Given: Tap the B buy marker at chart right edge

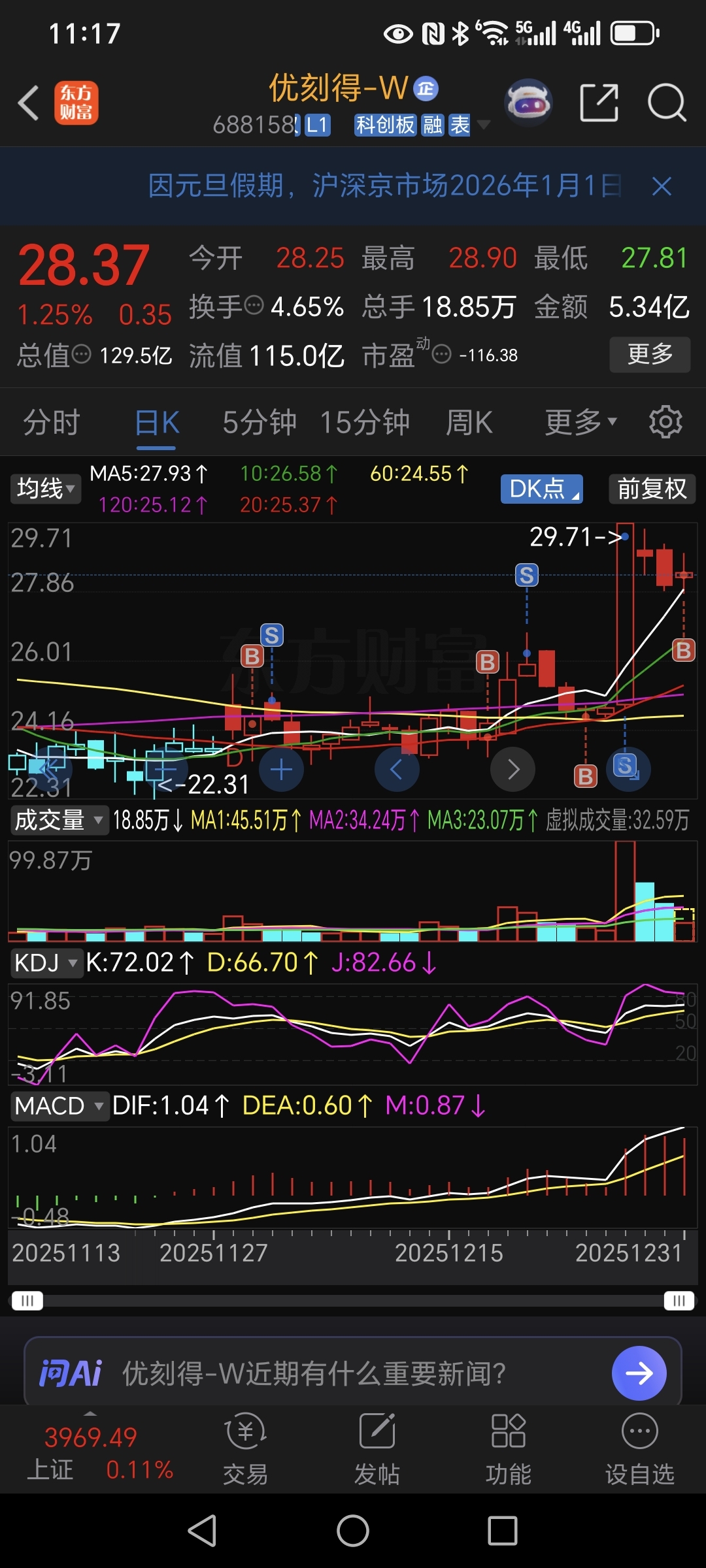Looking at the screenshot, I should (684, 650).
